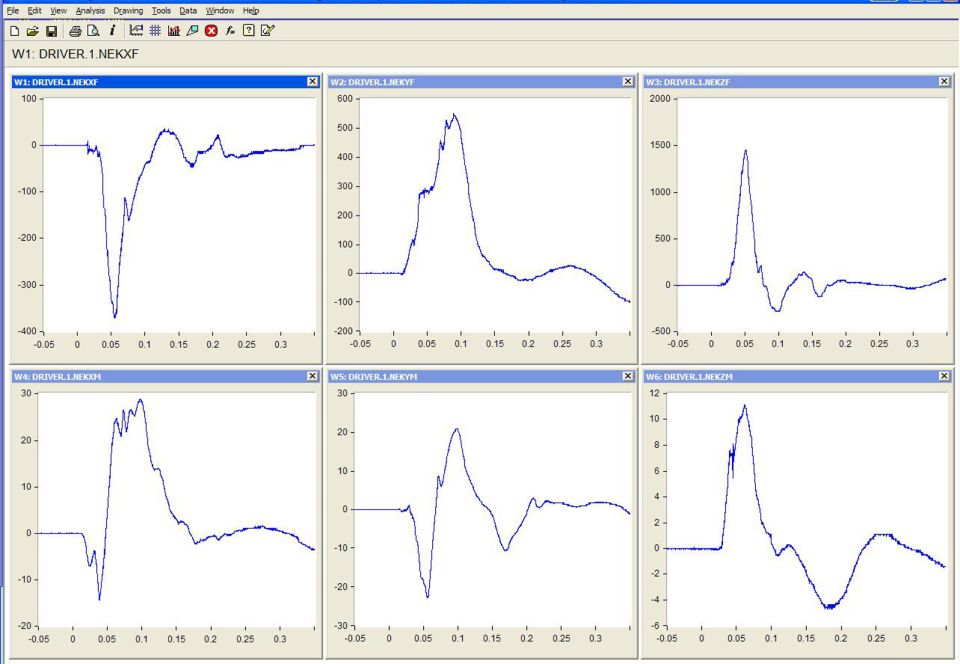Save with the floppy disk icon

click(51, 31)
